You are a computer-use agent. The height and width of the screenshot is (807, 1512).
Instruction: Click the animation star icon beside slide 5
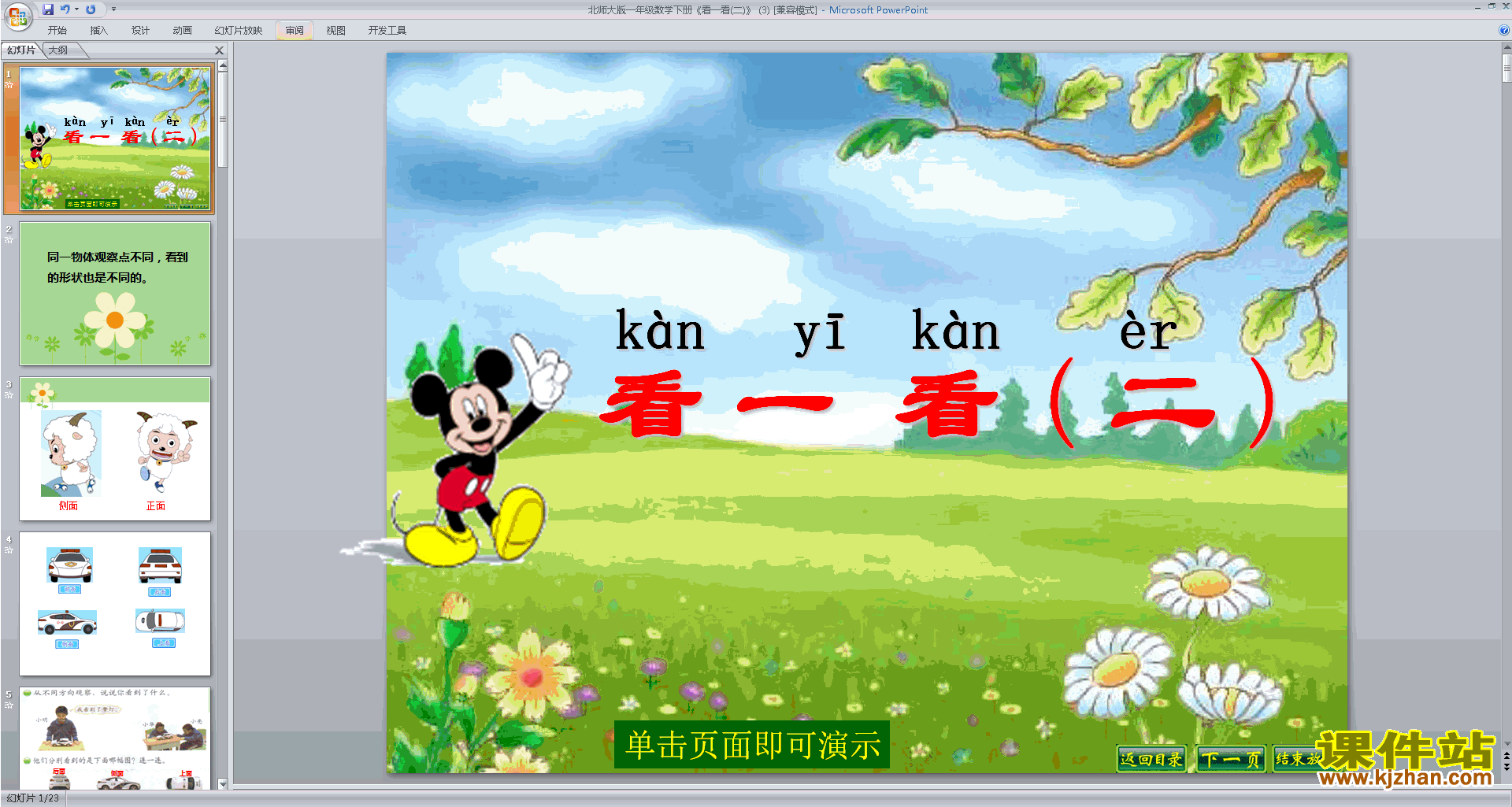(9, 705)
